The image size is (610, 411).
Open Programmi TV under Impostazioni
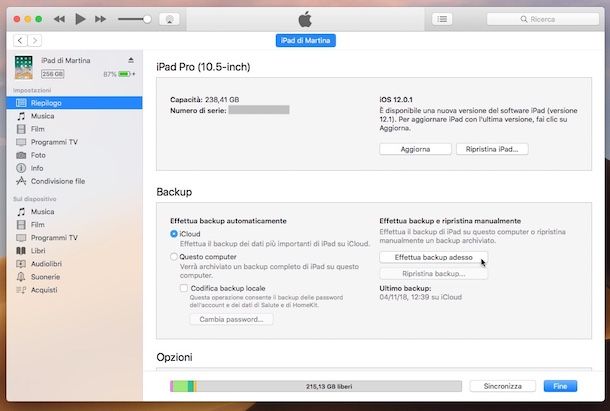point(75,142)
